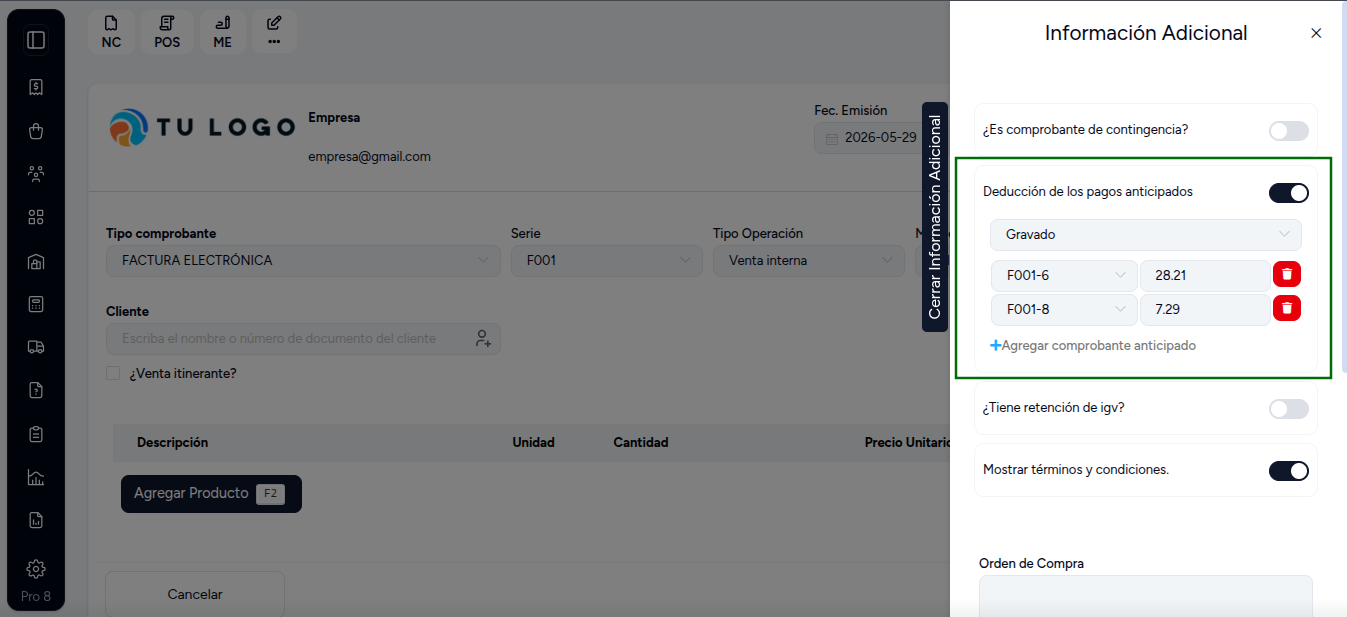Click the ME toolbar icon
The height and width of the screenshot is (617, 1347).
222,32
